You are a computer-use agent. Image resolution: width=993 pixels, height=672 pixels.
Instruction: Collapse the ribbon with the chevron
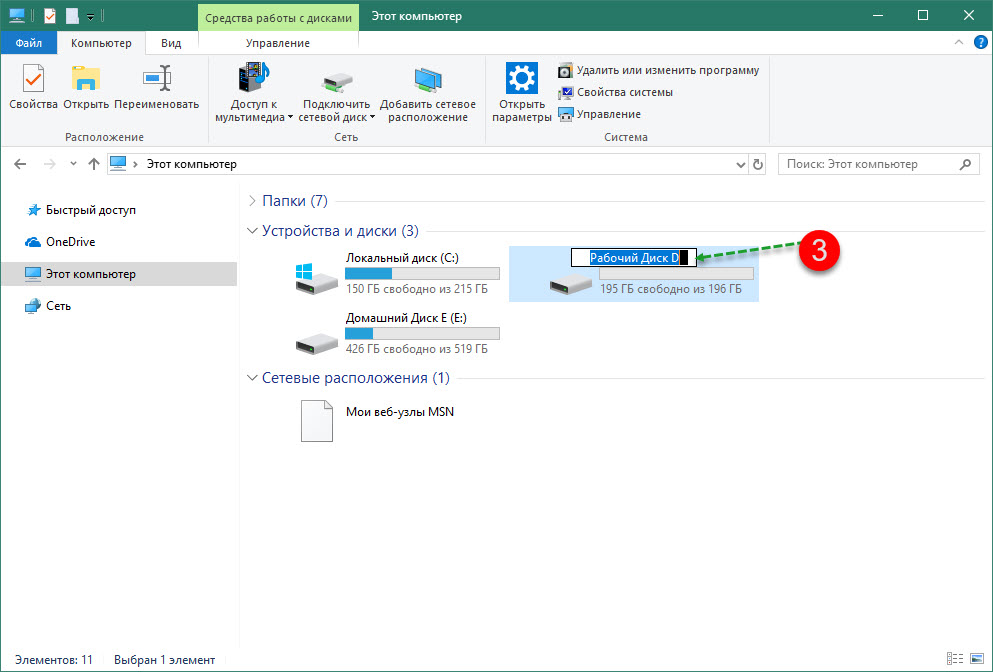click(x=959, y=42)
